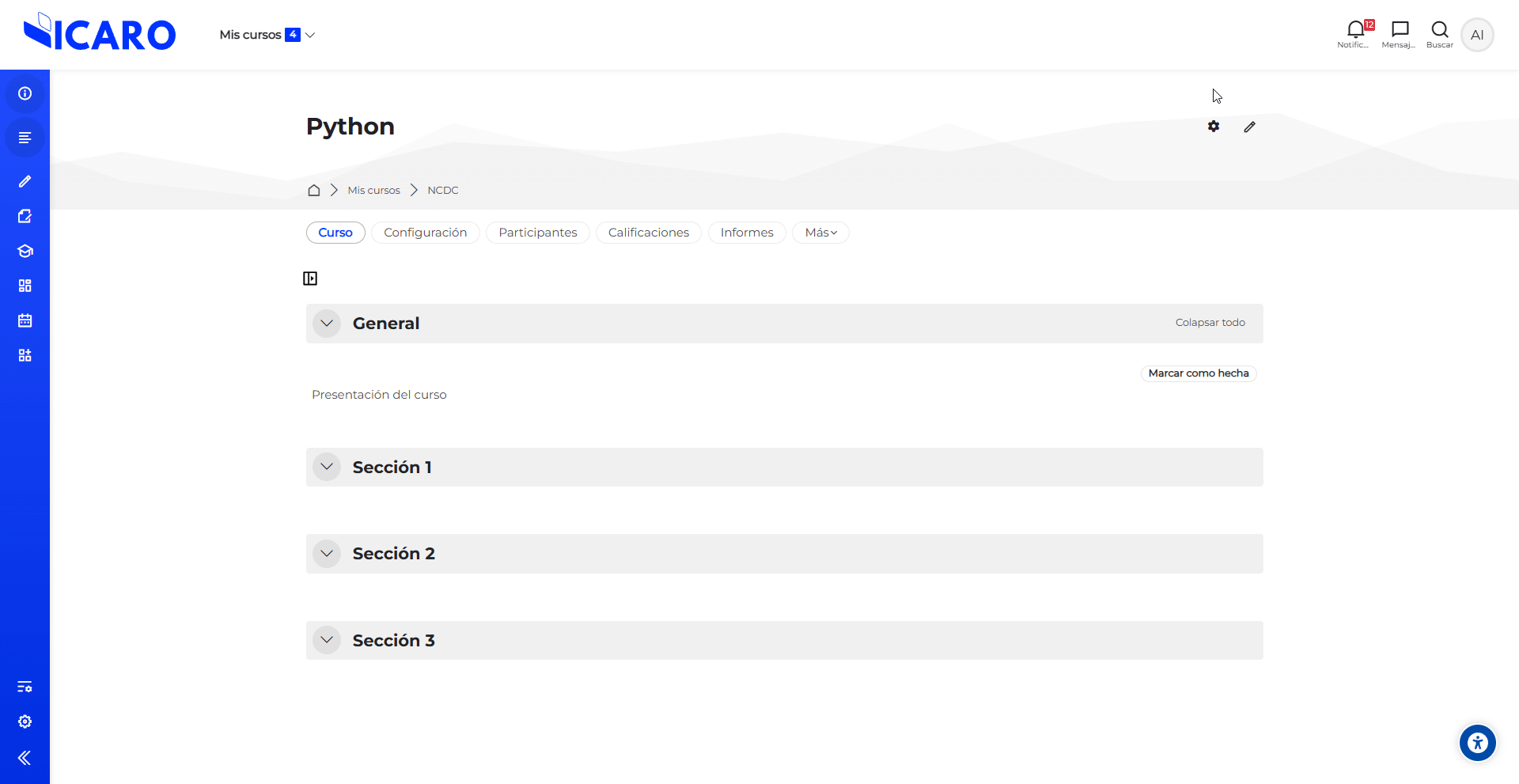The width and height of the screenshot is (1519, 784).
Task: Click the graduation cap icon in the sidebar
Action: pos(25,251)
